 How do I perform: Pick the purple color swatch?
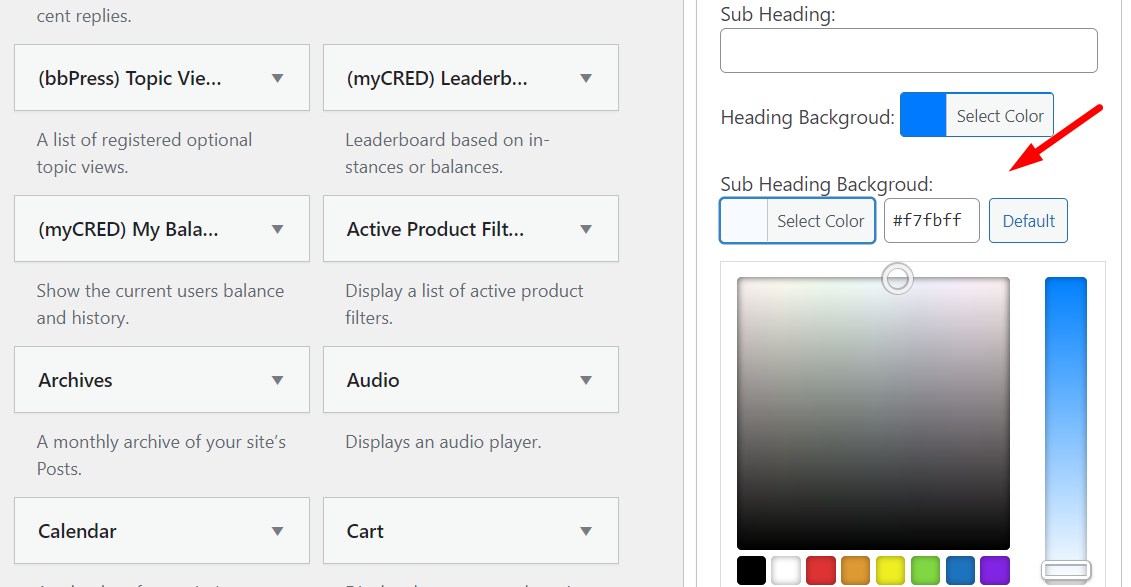click(994, 570)
